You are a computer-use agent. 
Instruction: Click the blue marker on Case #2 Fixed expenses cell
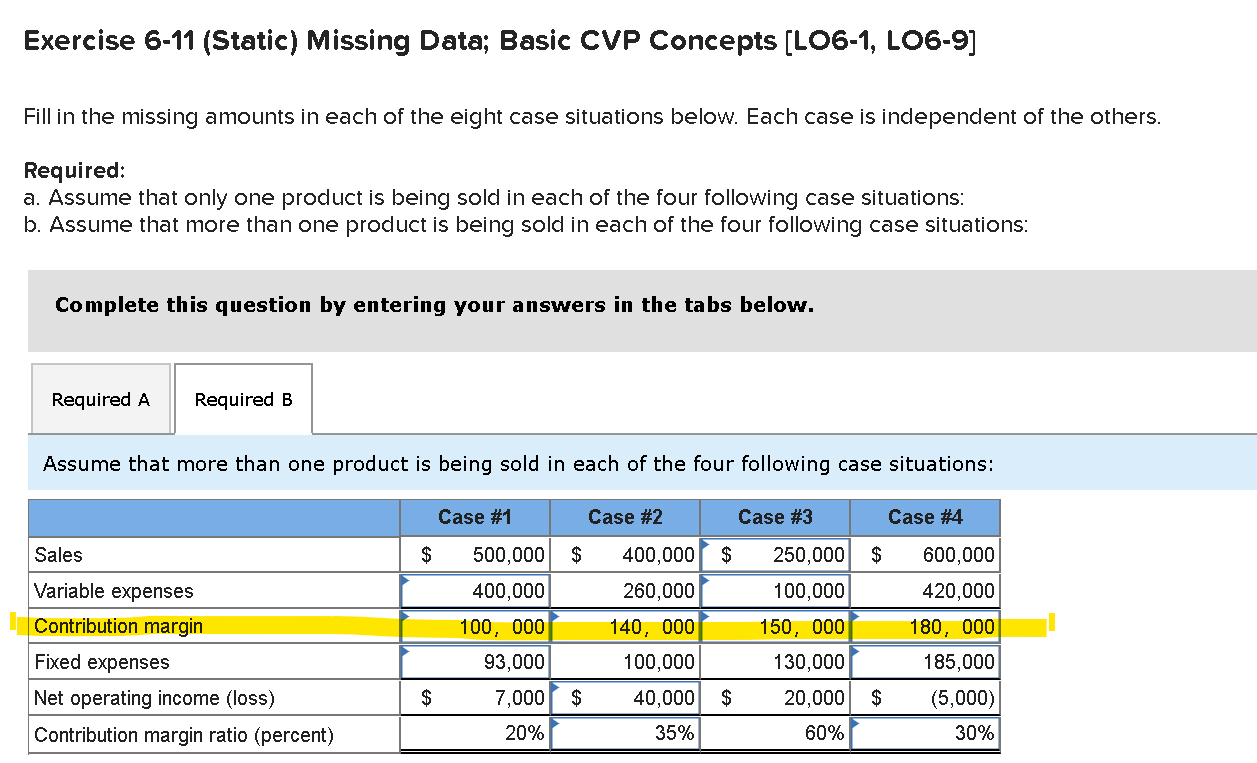point(554,649)
